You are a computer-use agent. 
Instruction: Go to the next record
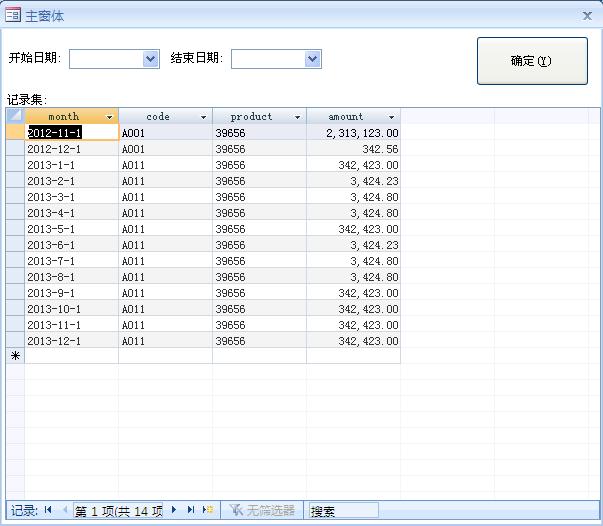(174, 510)
